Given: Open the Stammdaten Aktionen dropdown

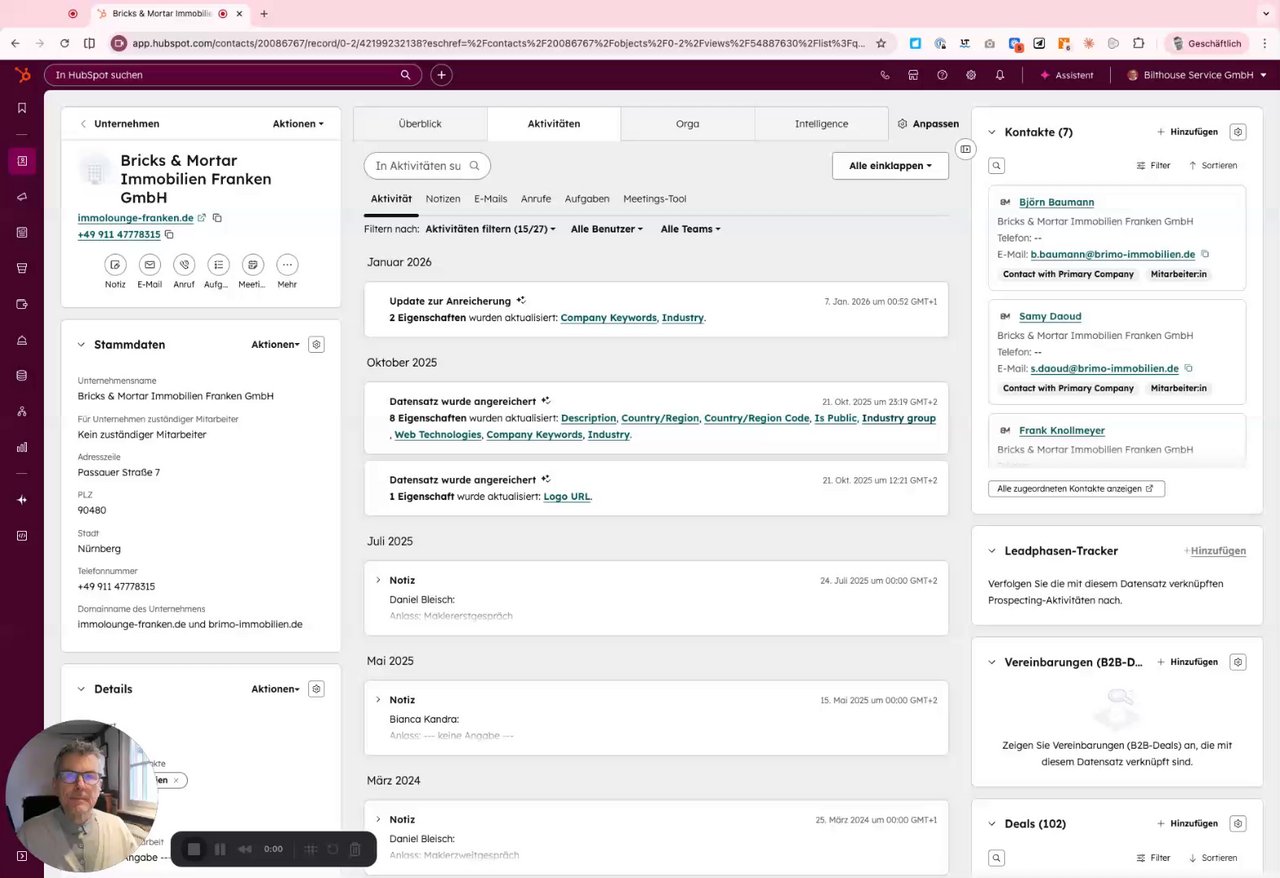Looking at the screenshot, I should [275, 344].
